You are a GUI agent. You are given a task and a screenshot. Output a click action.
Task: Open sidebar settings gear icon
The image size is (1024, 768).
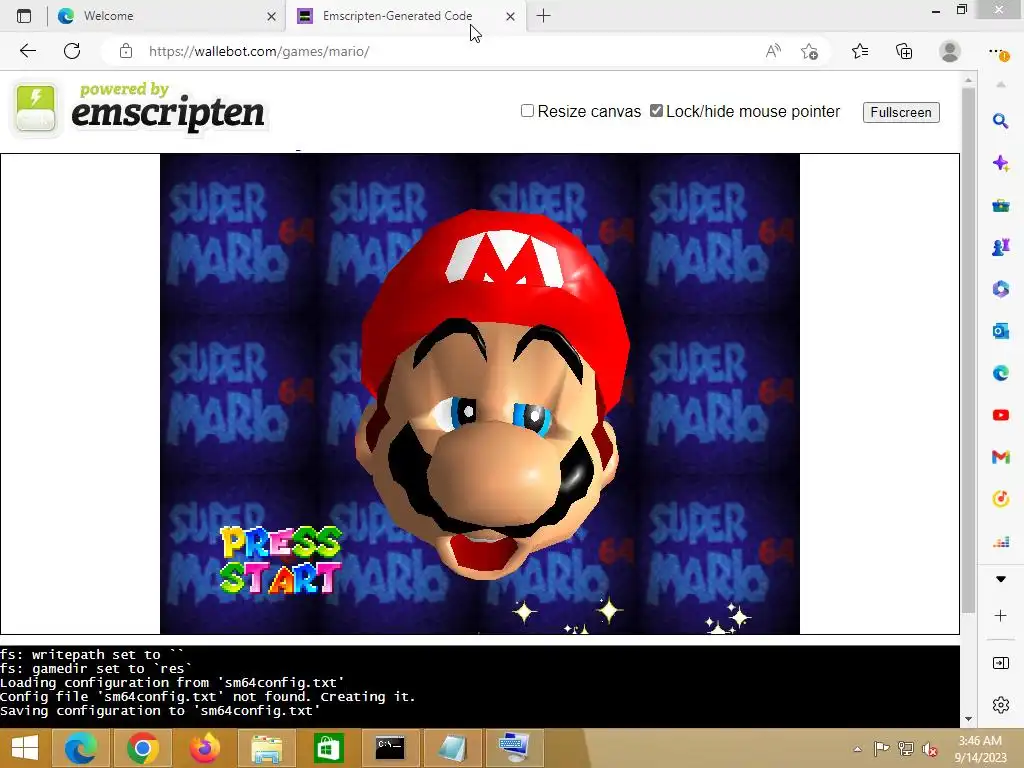point(1000,705)
